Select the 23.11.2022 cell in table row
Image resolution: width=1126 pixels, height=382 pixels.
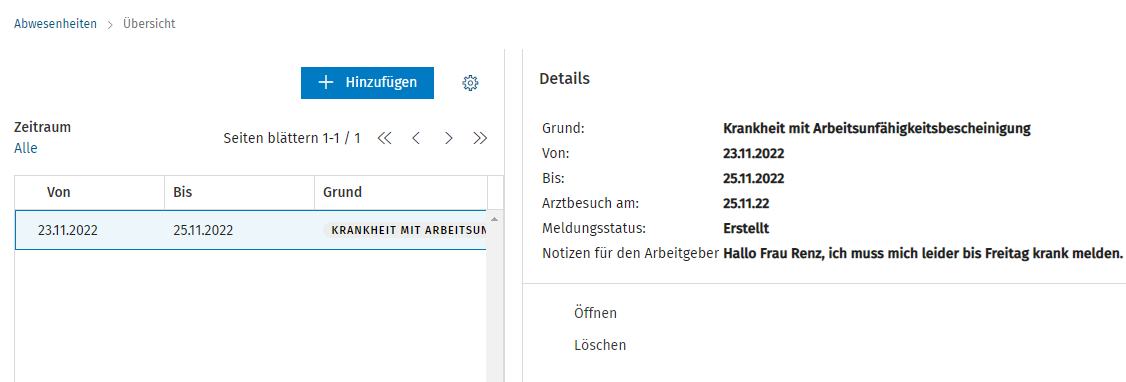(x=68, y=230)
